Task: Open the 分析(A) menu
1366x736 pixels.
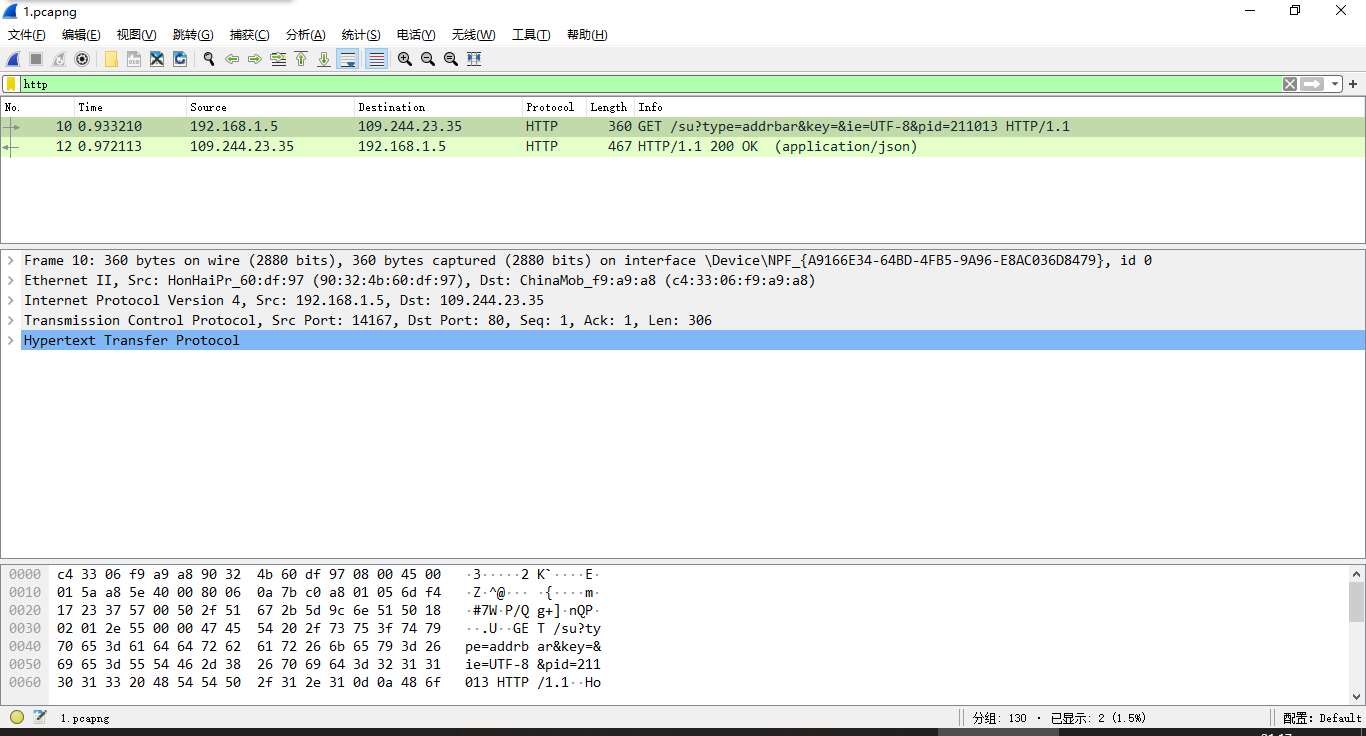Action: pyautogui.click(x=305, y=35)
